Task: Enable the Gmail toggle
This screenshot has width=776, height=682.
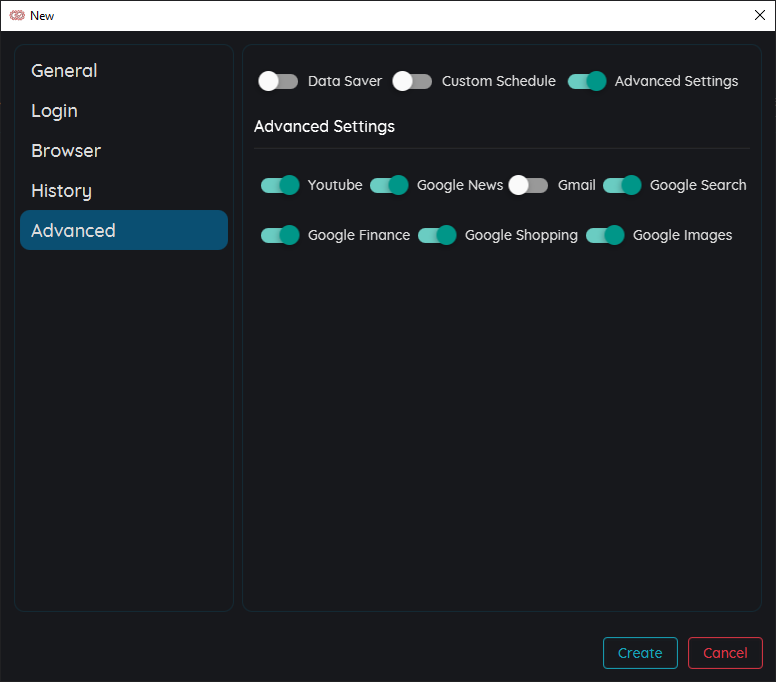Action: pos(528,185)
